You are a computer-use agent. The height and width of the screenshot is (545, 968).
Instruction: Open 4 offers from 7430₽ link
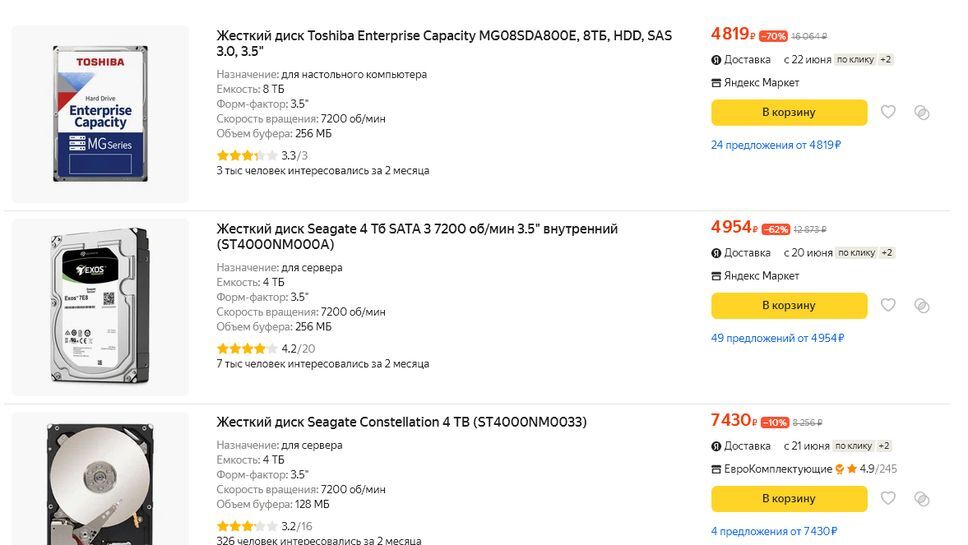774,531
